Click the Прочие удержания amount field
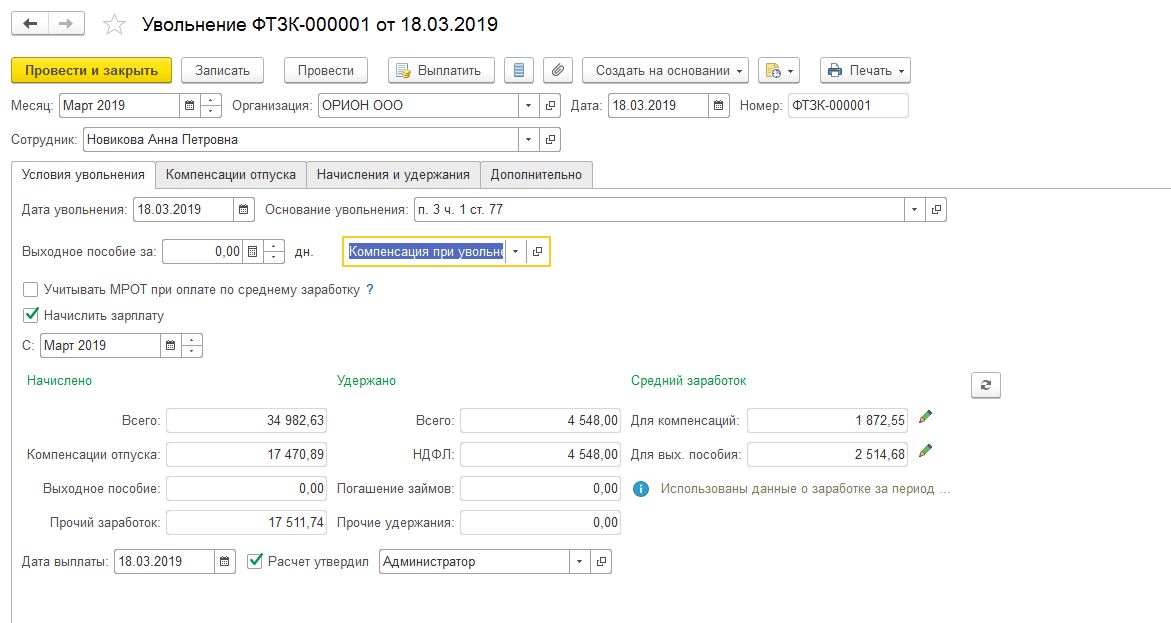1171x623 pixels. 541,523
